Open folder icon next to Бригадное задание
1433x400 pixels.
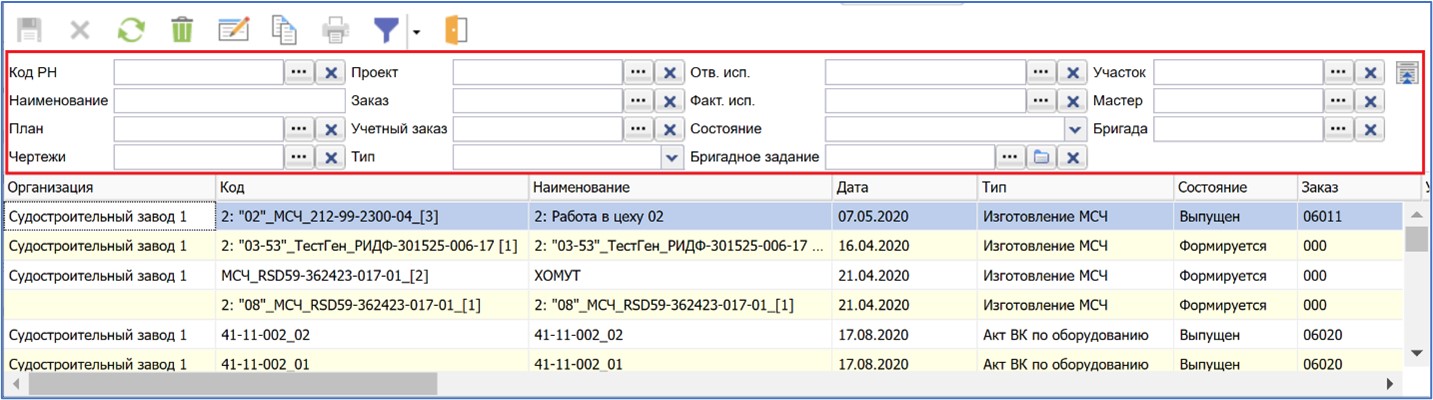pyautogui.click(x=1041, y=157)
